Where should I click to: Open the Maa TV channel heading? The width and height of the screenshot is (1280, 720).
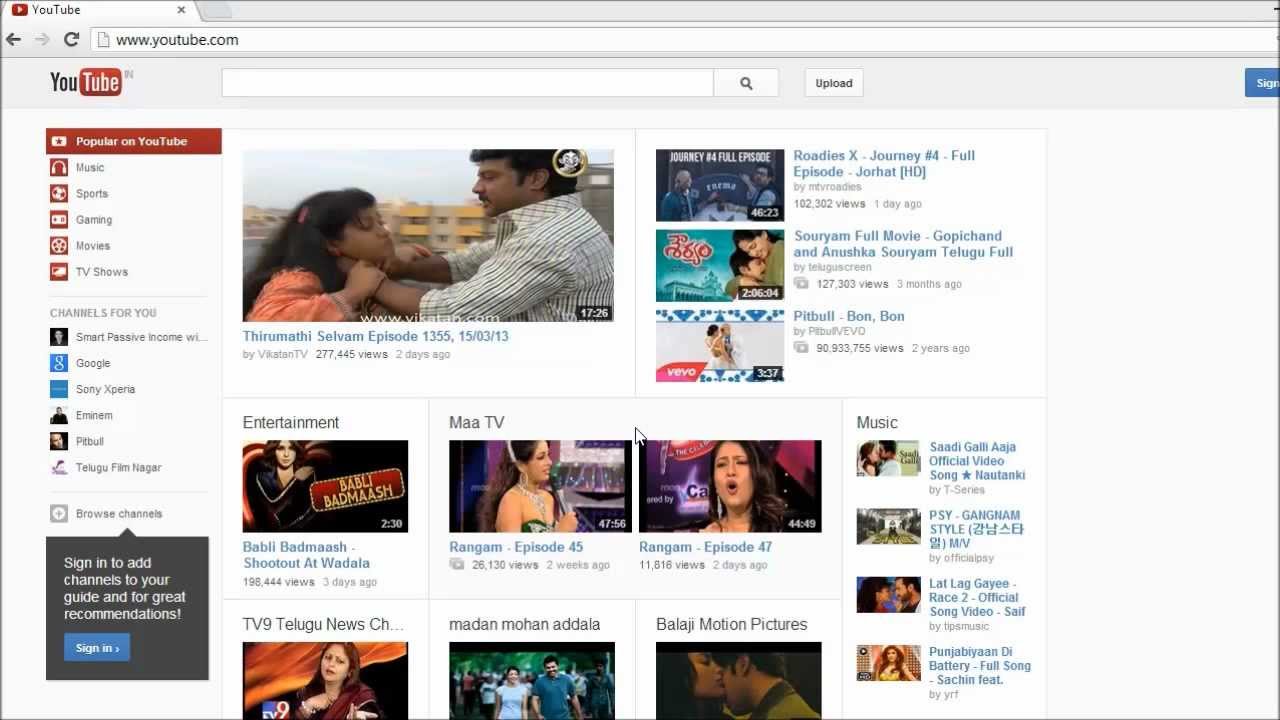click(477, 423)
